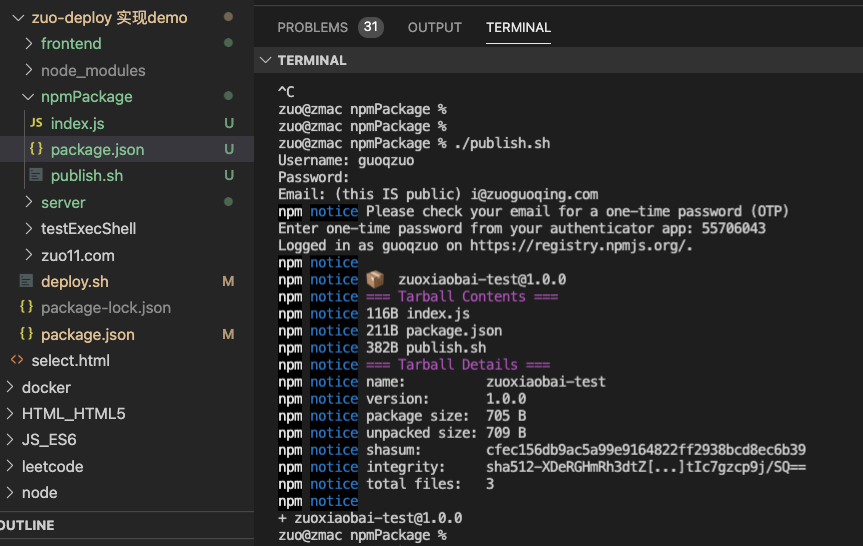Click the file icon beside publish.sh
The width and height of the screenshot is (863, 546).
(36, 175)
